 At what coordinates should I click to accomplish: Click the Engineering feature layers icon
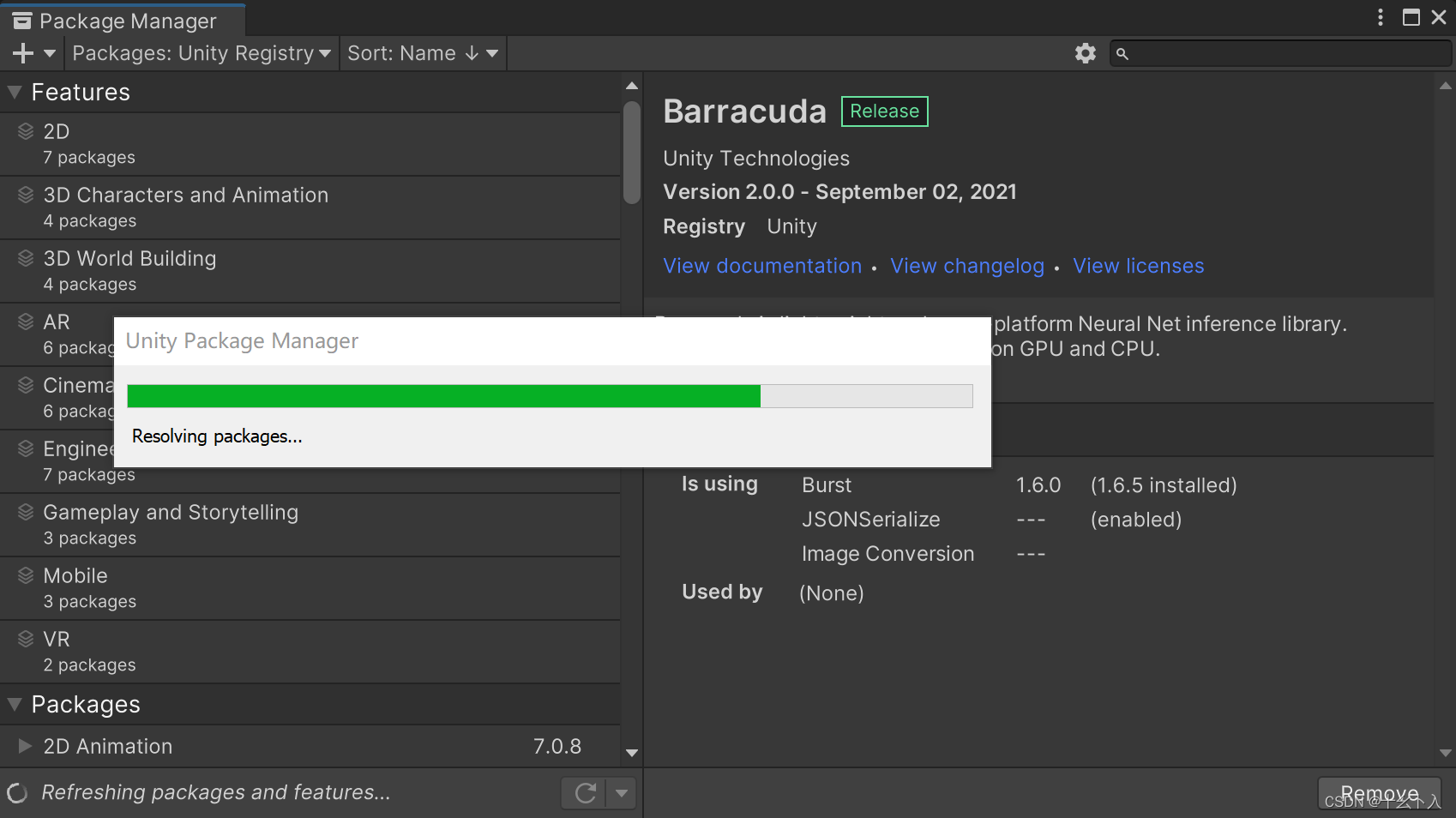pyautogui.click(x=26, y=448)
